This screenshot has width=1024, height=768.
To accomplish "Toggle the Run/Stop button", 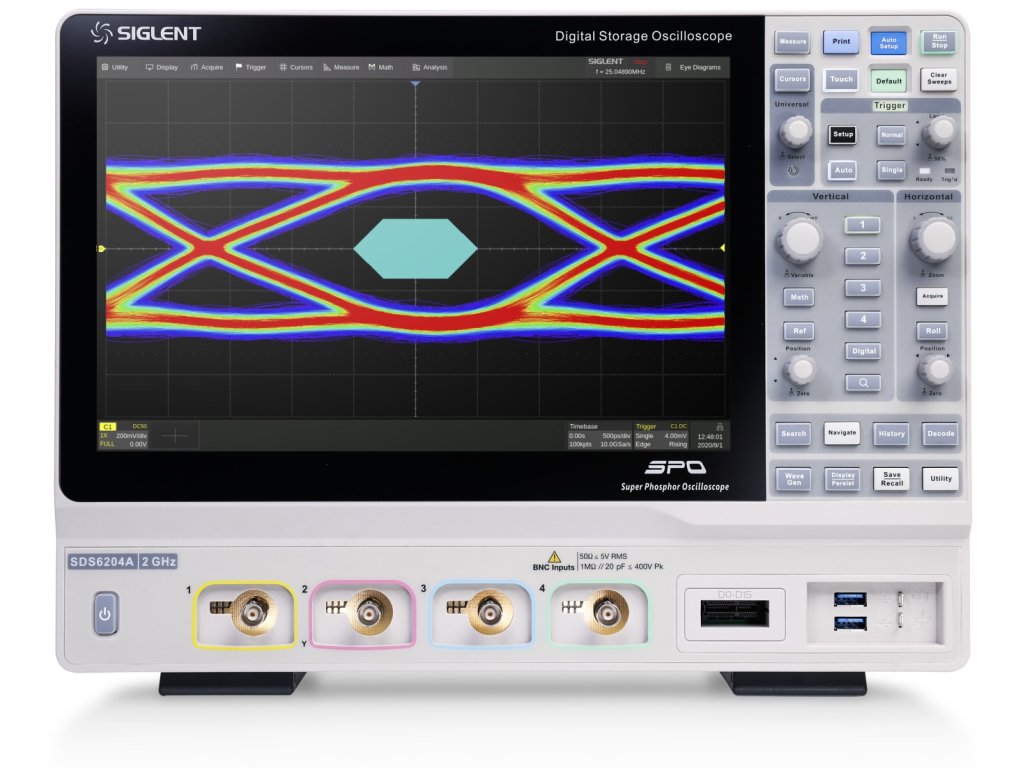I will coord(939,41).
